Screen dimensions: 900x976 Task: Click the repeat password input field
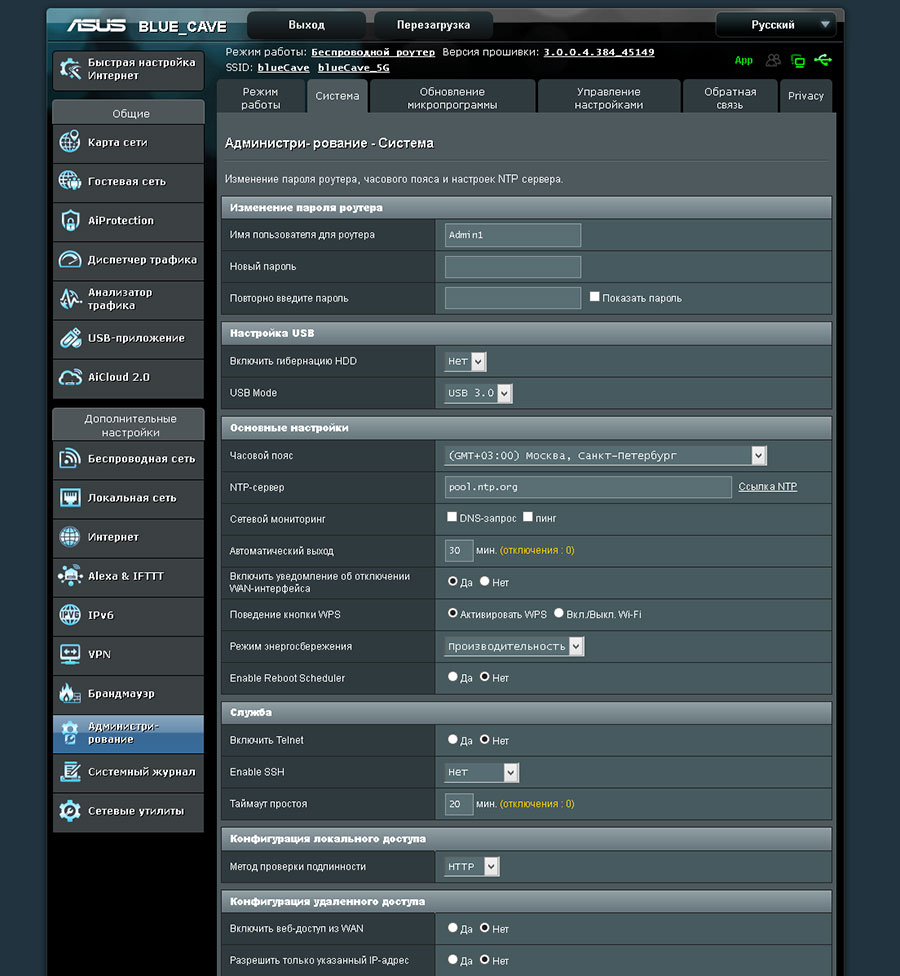[513, 298]
